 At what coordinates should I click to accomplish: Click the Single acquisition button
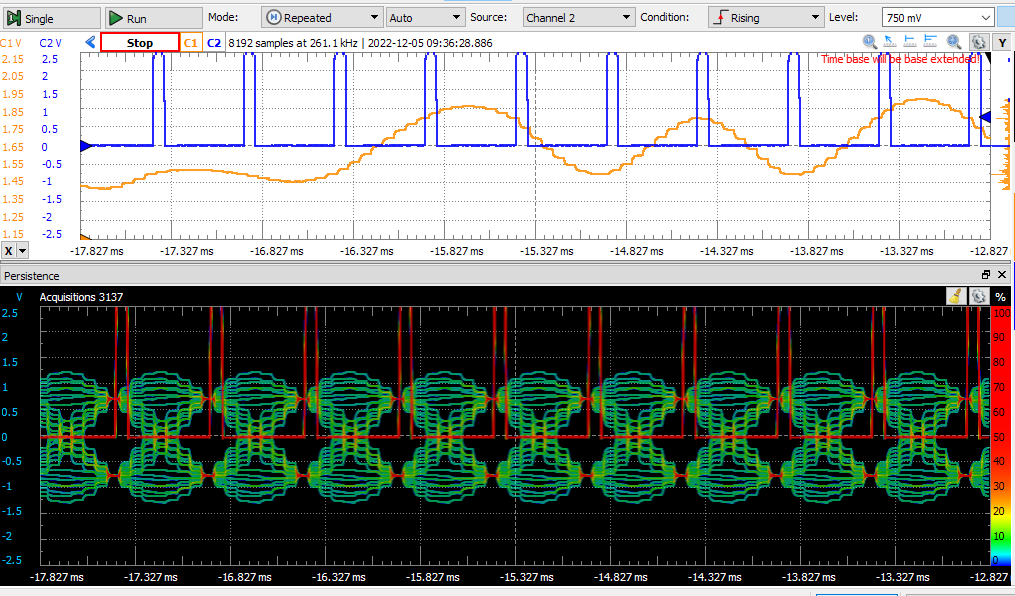click(x=52, y=18)
